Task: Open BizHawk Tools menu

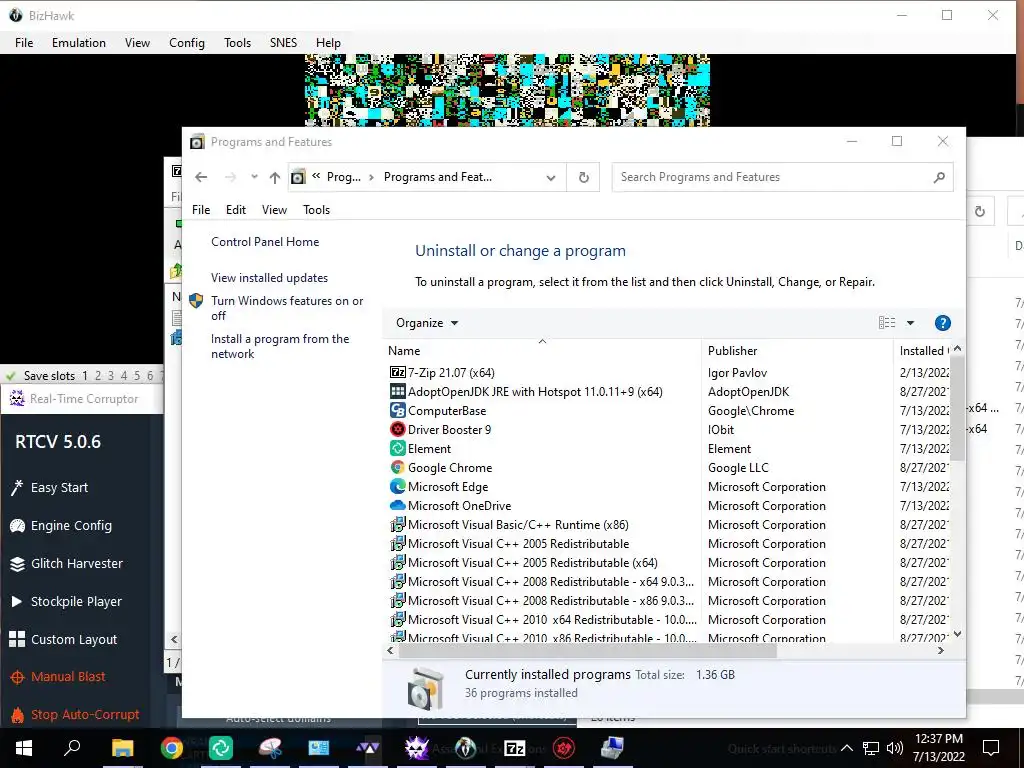Action: (237, 42)
